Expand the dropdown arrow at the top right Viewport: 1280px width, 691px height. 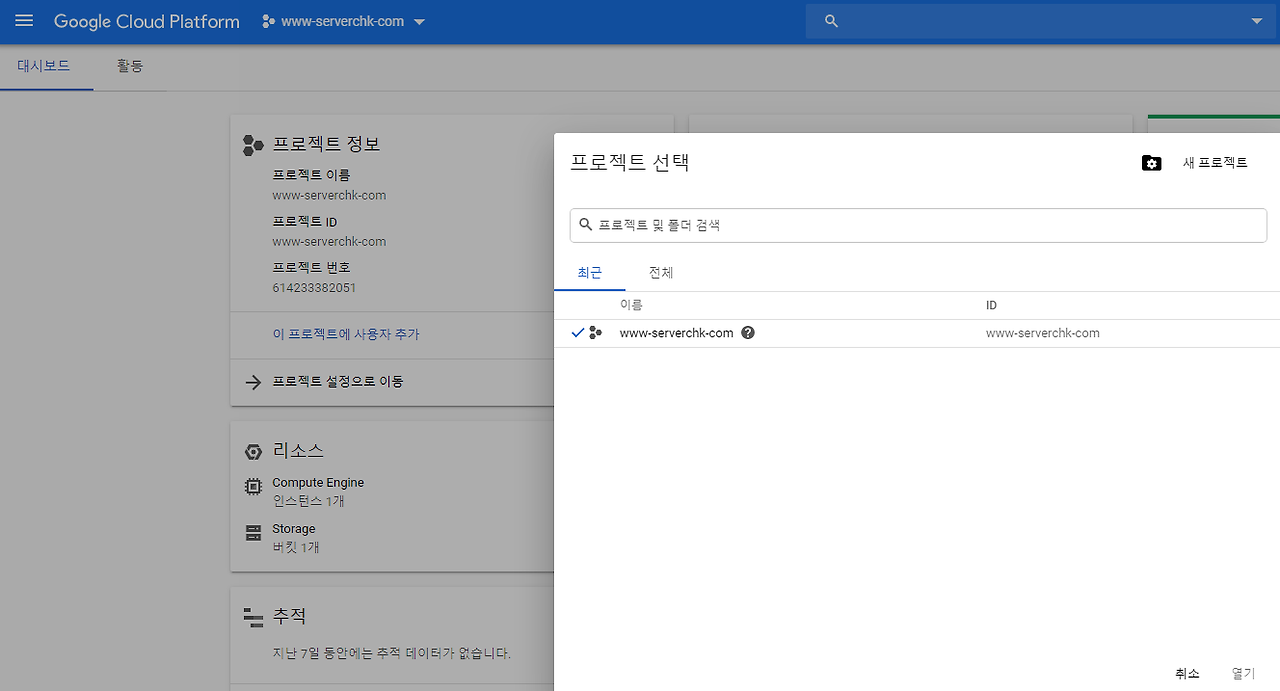pos(1257,20)
